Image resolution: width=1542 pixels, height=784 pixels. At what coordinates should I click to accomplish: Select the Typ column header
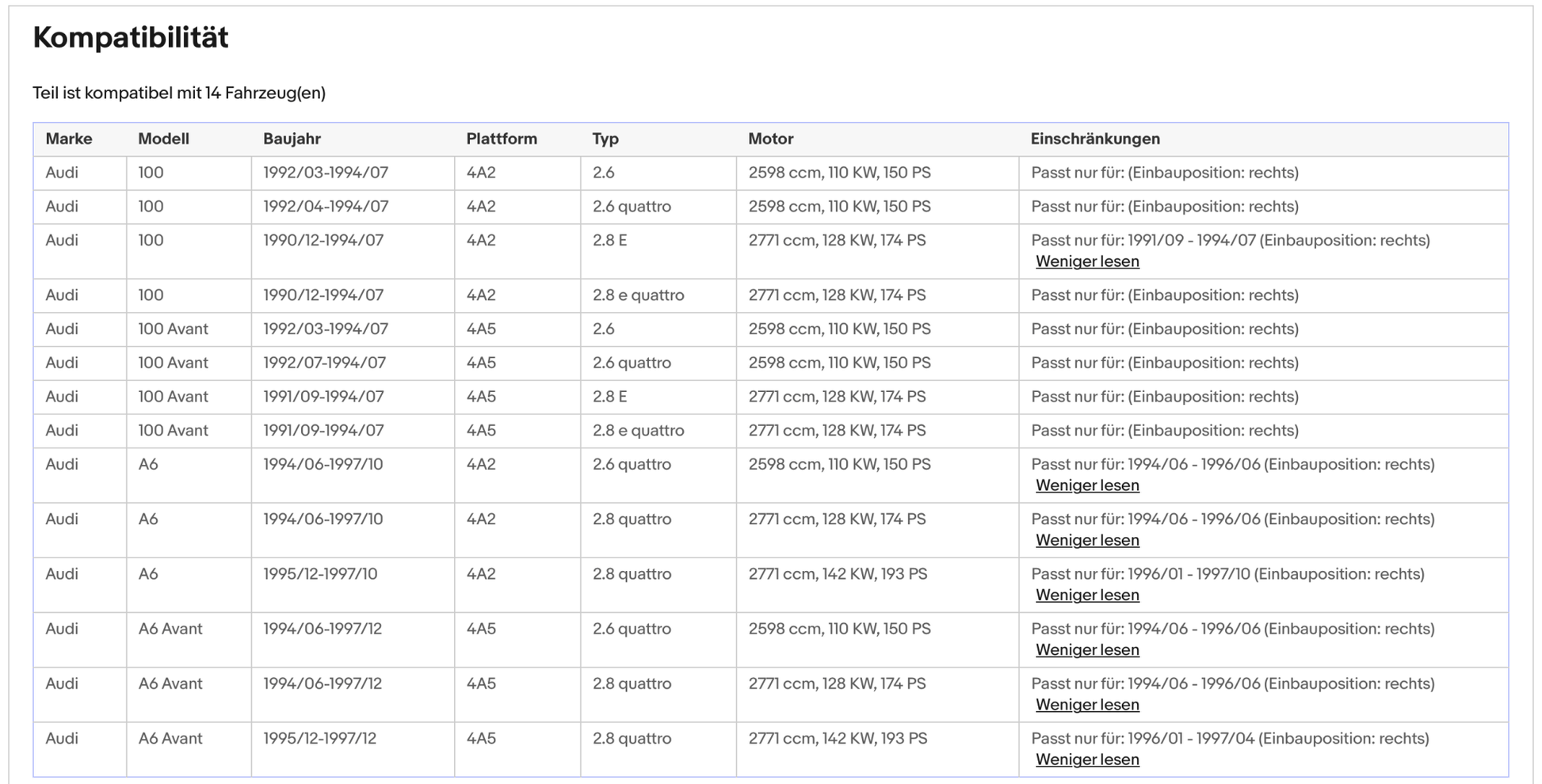click(605, 139)
